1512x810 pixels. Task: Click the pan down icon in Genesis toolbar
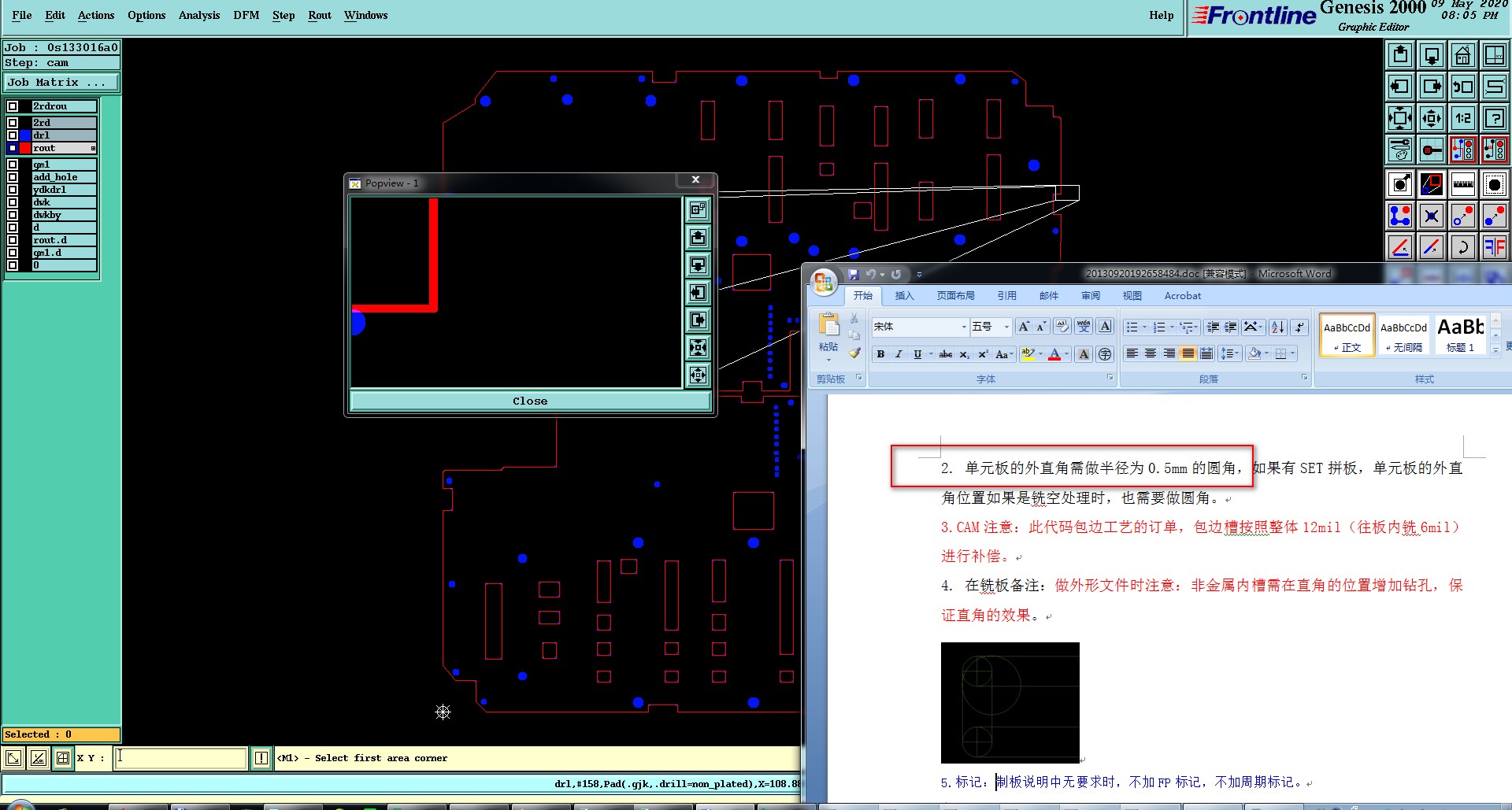tap(1432, 55)
